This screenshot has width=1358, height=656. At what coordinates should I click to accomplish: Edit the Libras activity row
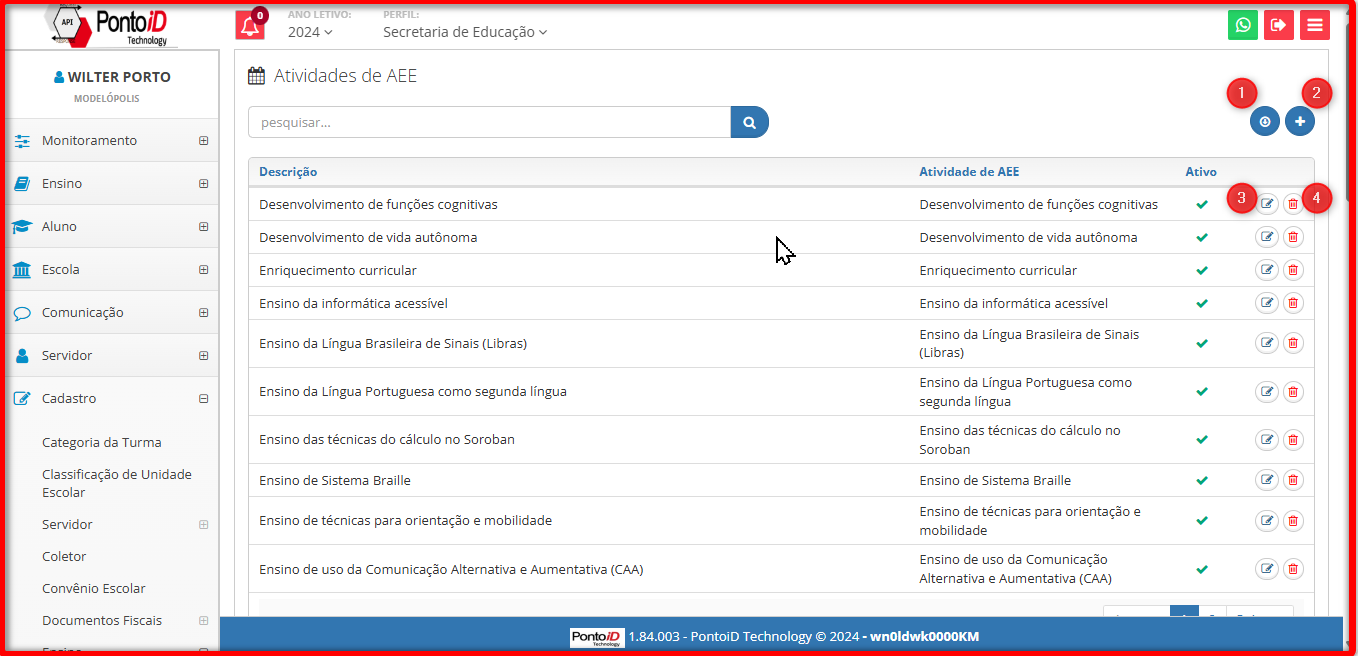tap(1267, 343)
